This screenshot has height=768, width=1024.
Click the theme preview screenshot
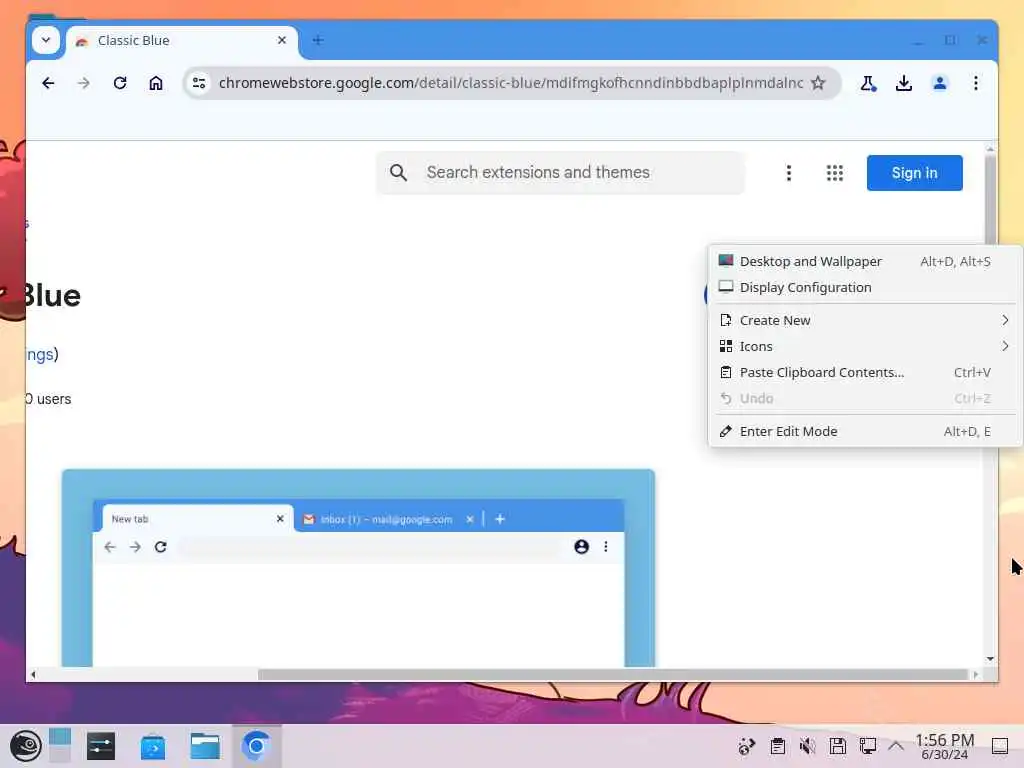click(358, 568)
